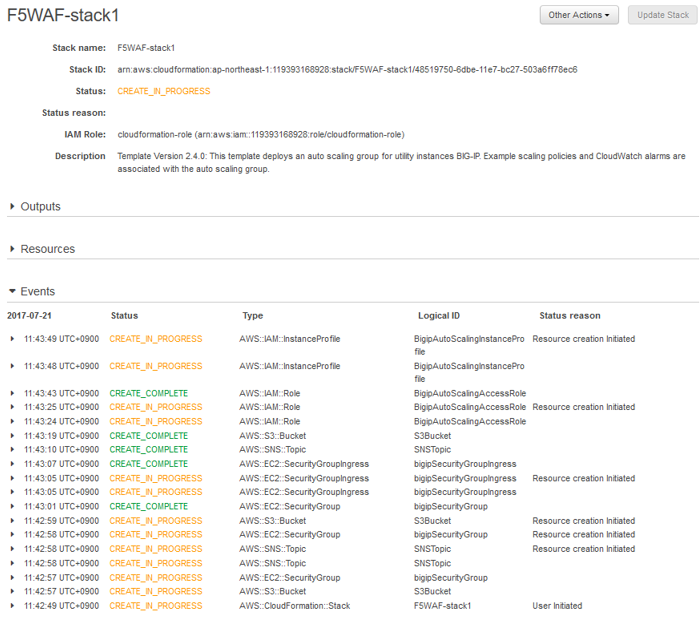Image resolution: width=700 pixels, height=626 pixels.
Task: Click the Status reason column header
Action: [570, 316]
